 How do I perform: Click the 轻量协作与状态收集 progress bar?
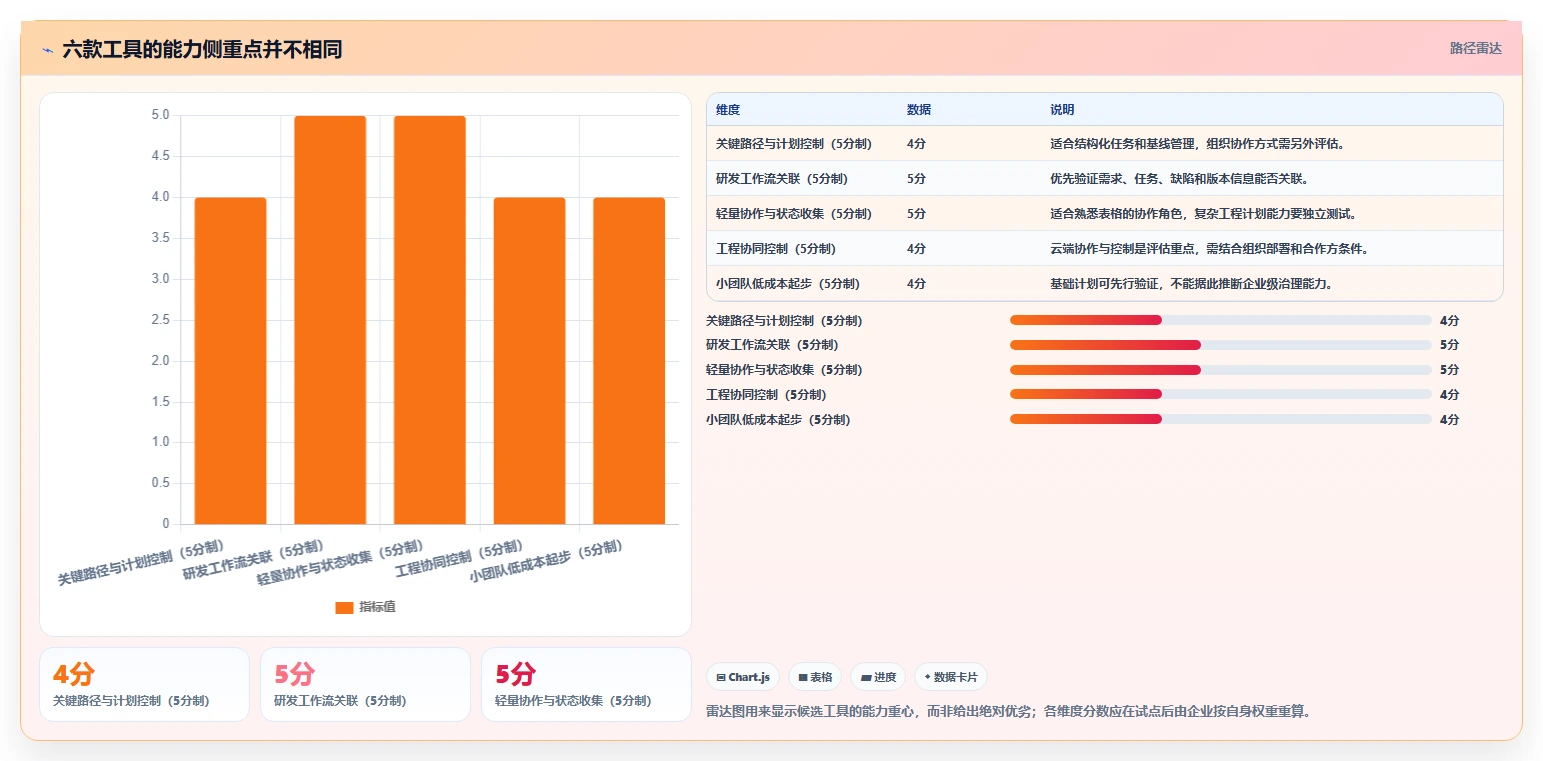[x=1221, y=370]
